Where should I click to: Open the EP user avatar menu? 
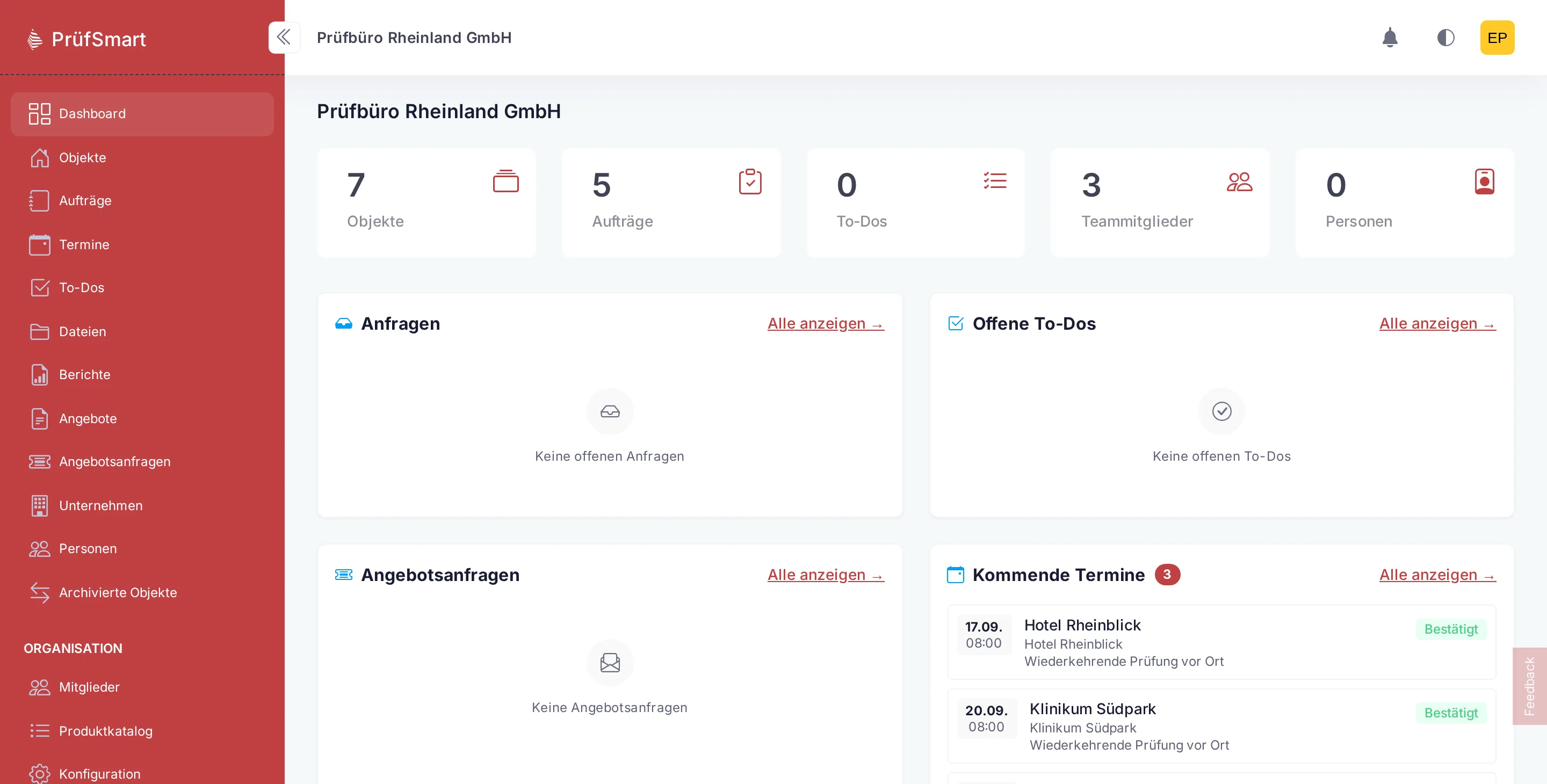coord(1497,37)
